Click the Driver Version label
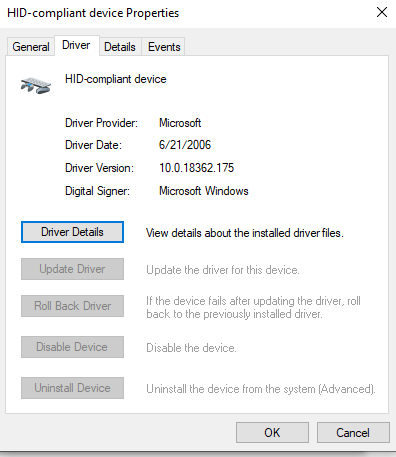 pos(99,168)
